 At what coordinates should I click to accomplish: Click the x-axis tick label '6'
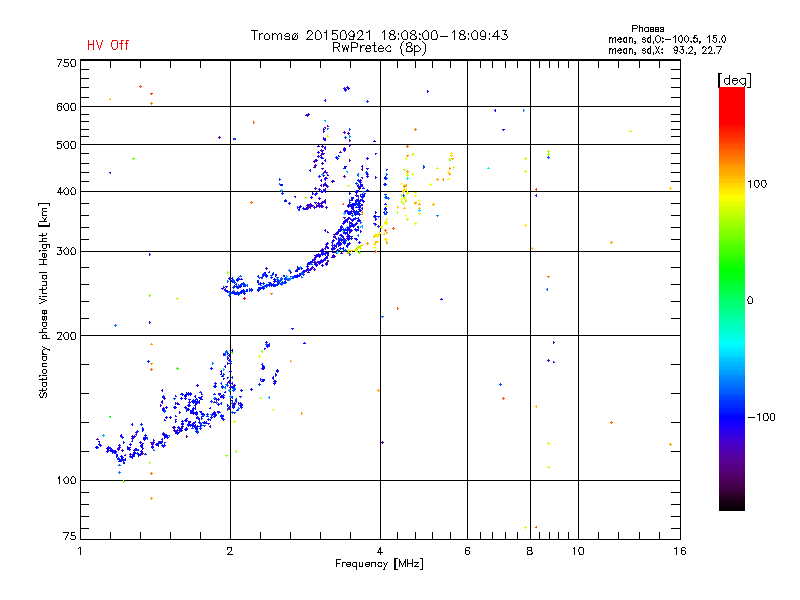[467, 551]
